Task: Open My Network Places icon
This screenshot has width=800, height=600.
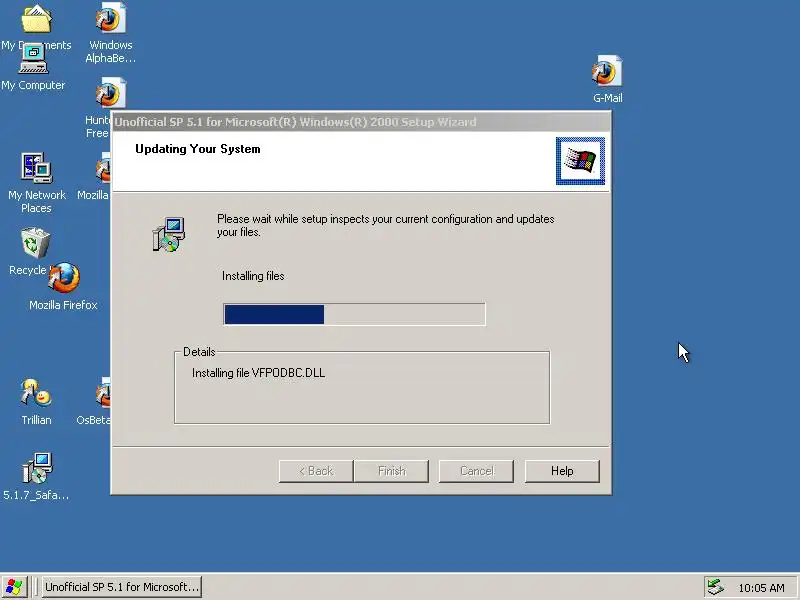Action: pyautogui.click(x=36, y=168)
